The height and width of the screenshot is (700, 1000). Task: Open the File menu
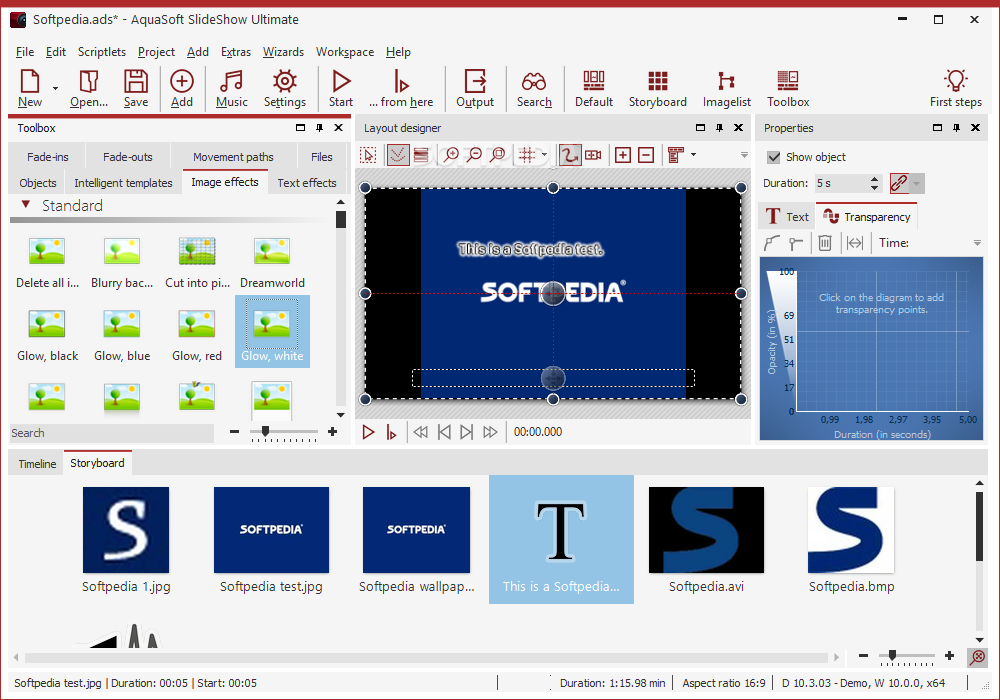(25, 52)
